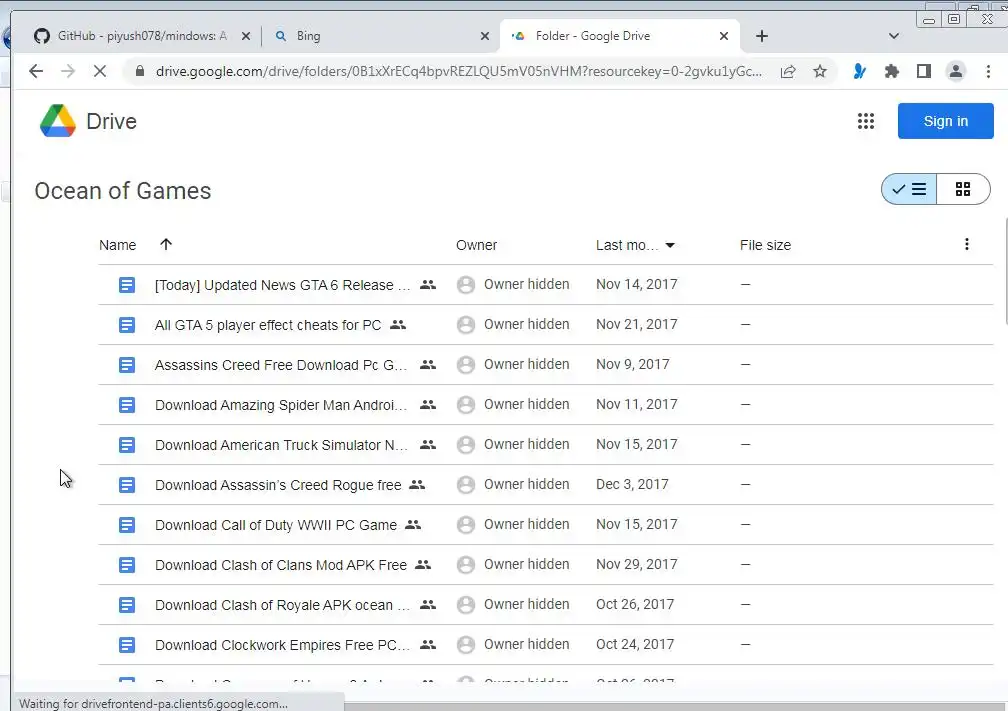Viewport: 1008px width, 711px height.
Task: Open Chrome's three-dot menu
Action: [x=988, y=71]
